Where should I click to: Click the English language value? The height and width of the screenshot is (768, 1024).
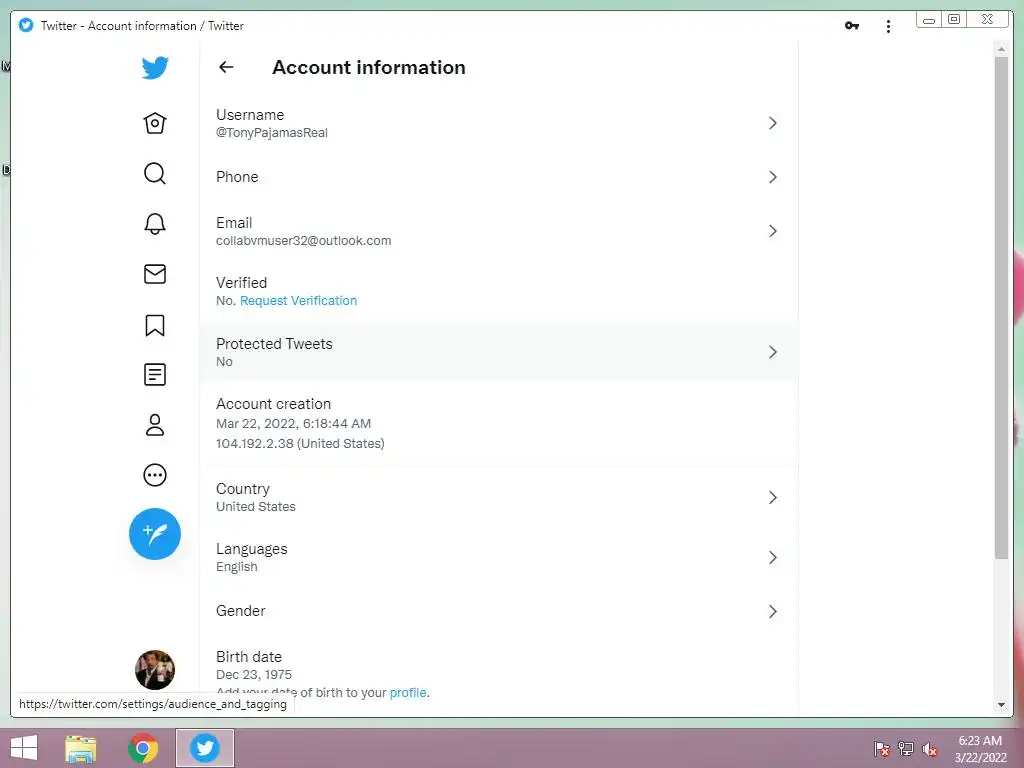[236, 567]
